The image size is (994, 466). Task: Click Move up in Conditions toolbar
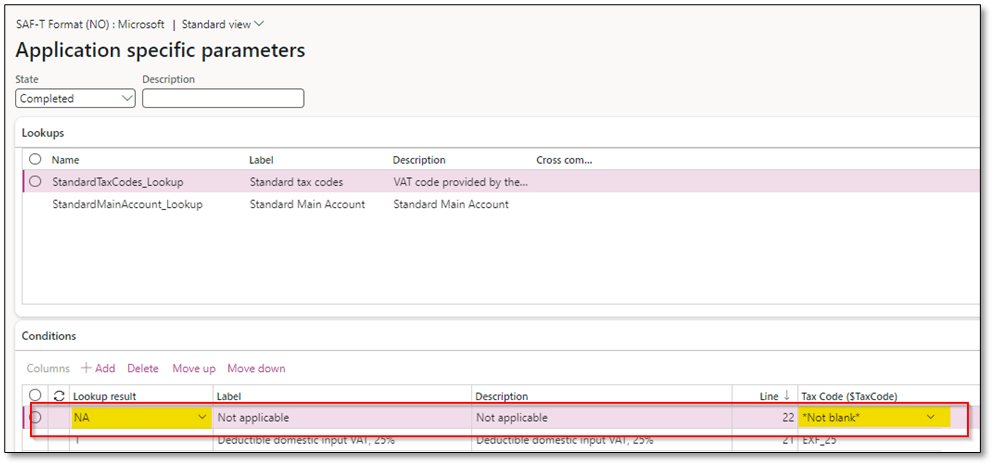pos(194,369)
